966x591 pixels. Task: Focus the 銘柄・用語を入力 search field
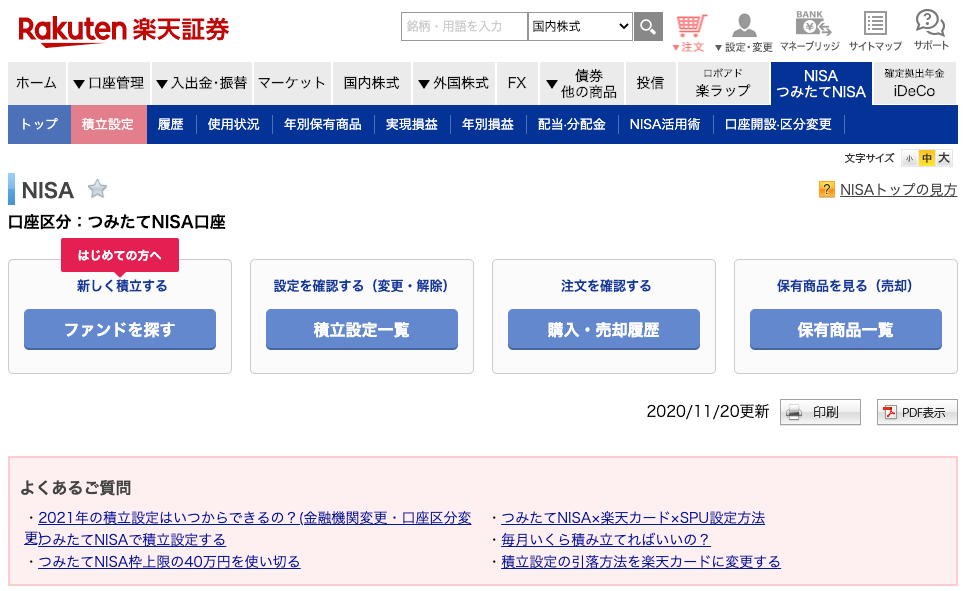[x=465, y=26]
